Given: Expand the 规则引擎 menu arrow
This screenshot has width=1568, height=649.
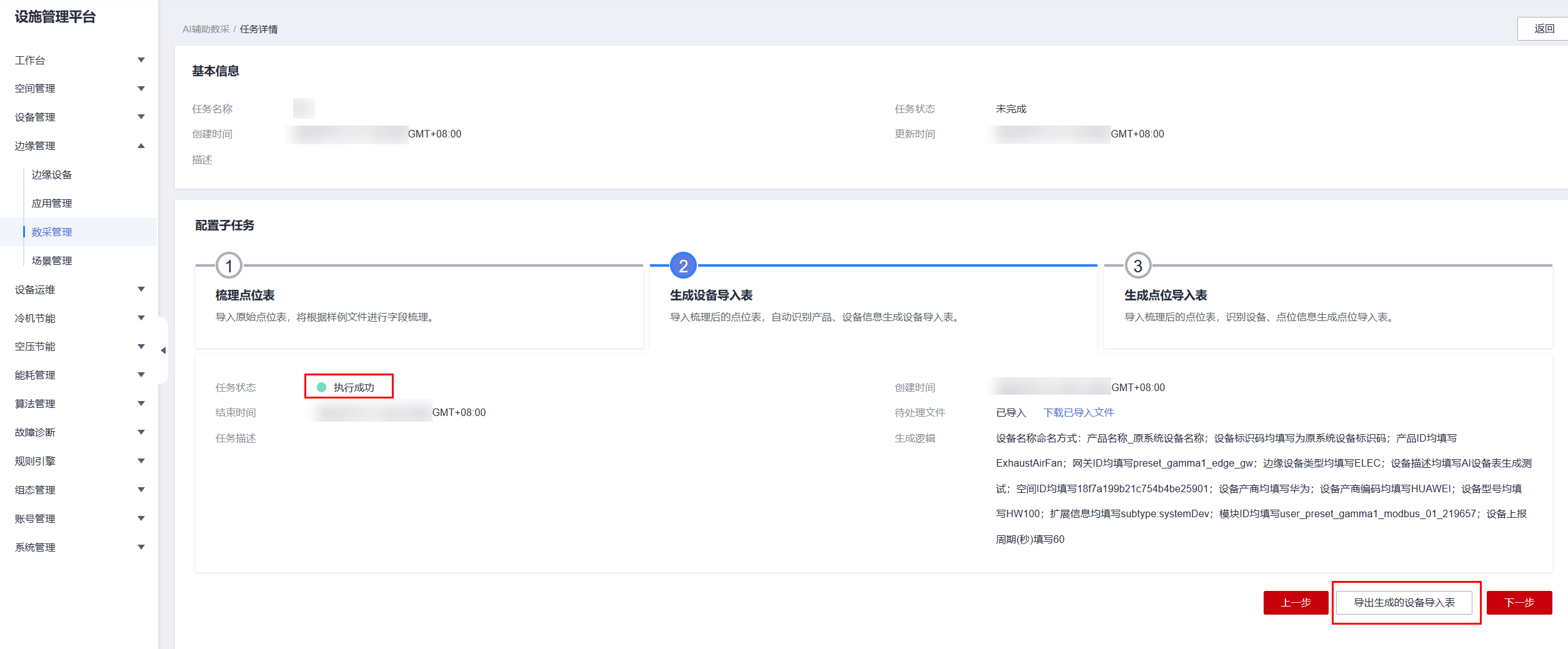Looking at the screenshot, I should (141, 461).
